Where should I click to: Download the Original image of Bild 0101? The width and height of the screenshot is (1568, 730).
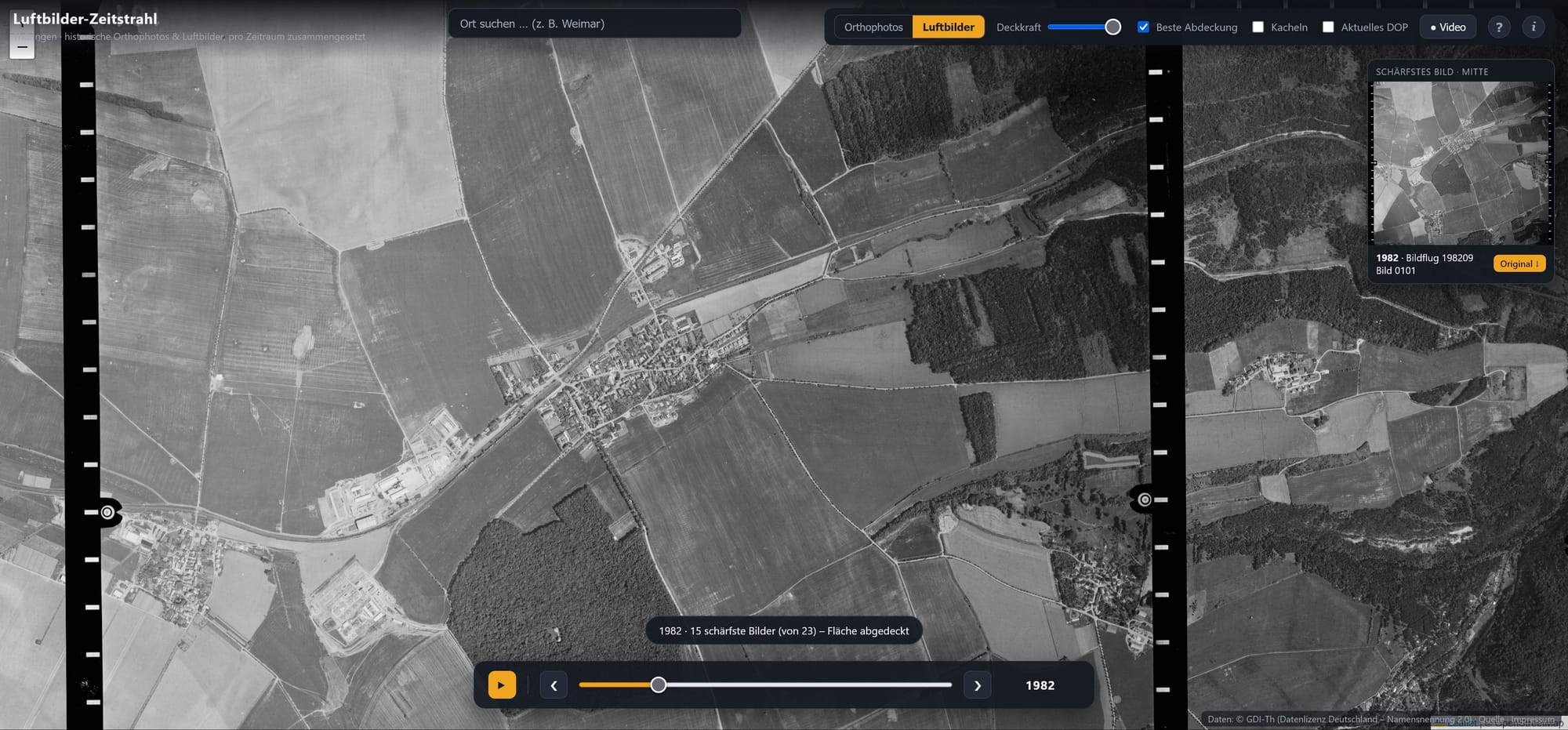[x=1519, y=263]
